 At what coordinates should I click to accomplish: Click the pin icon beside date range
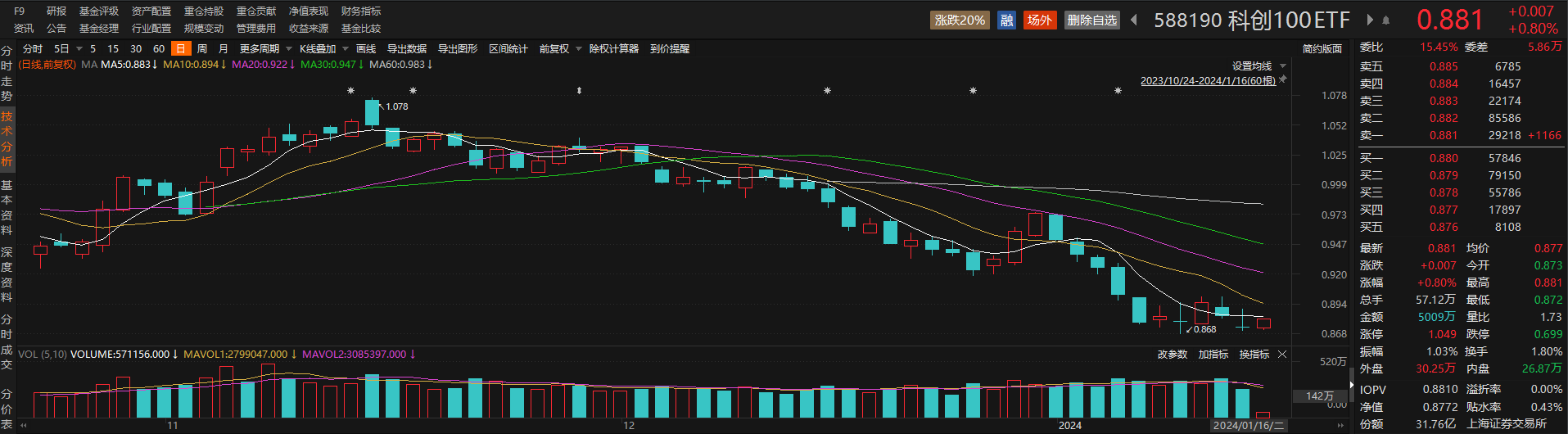[1283, 80]
